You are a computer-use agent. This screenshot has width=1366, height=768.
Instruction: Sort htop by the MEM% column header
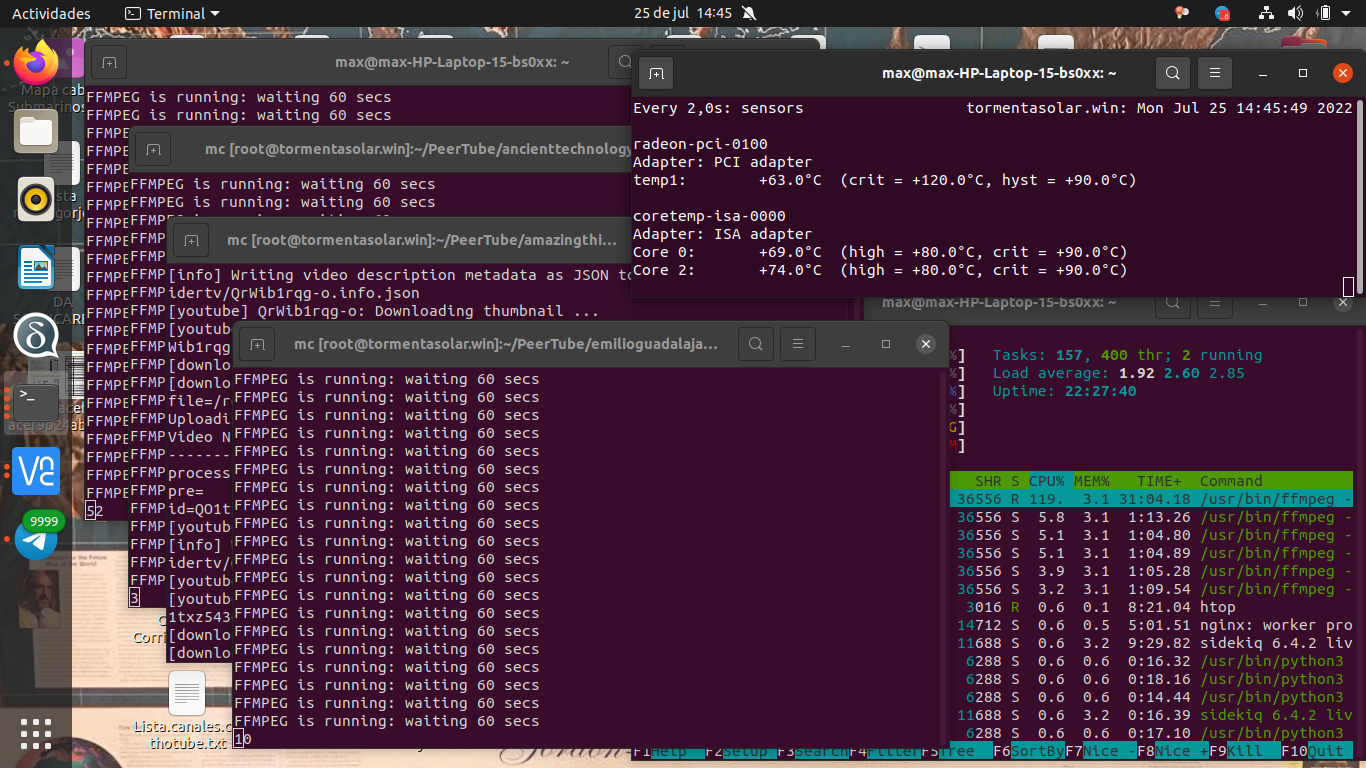tap(1091, 481)
